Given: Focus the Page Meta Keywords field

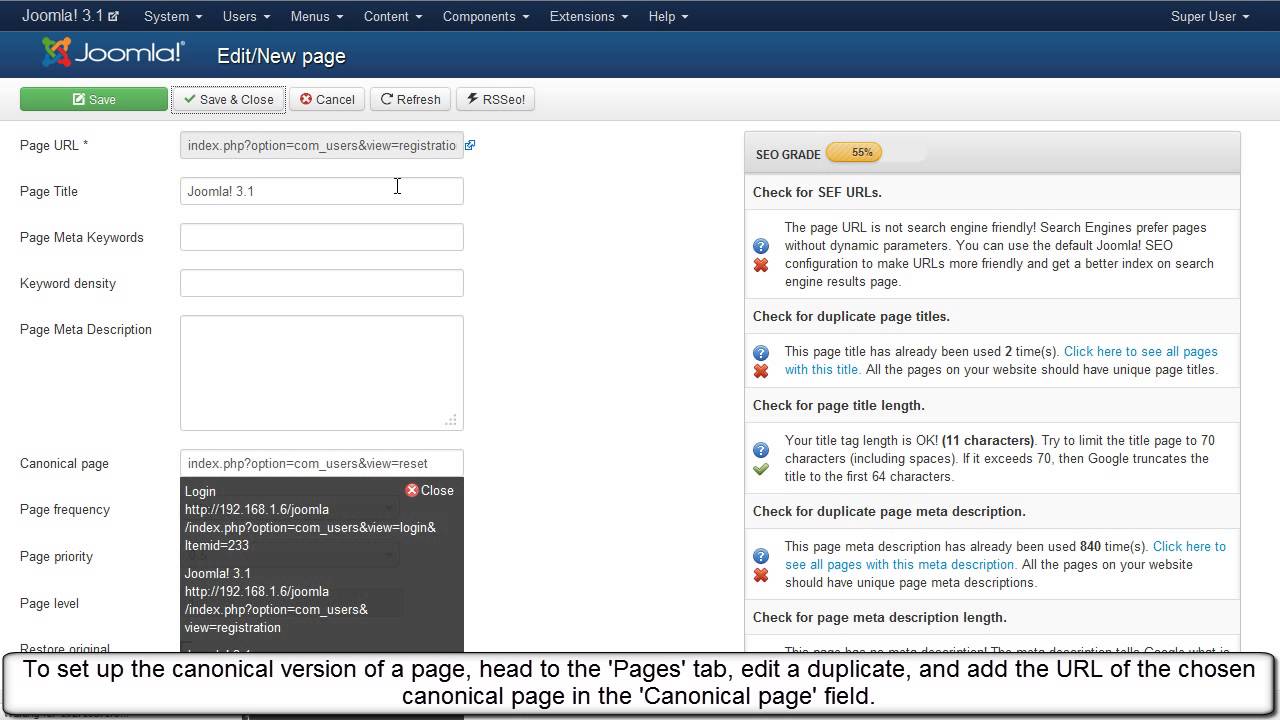Looking at the screenshot, I should pos(322,237).
